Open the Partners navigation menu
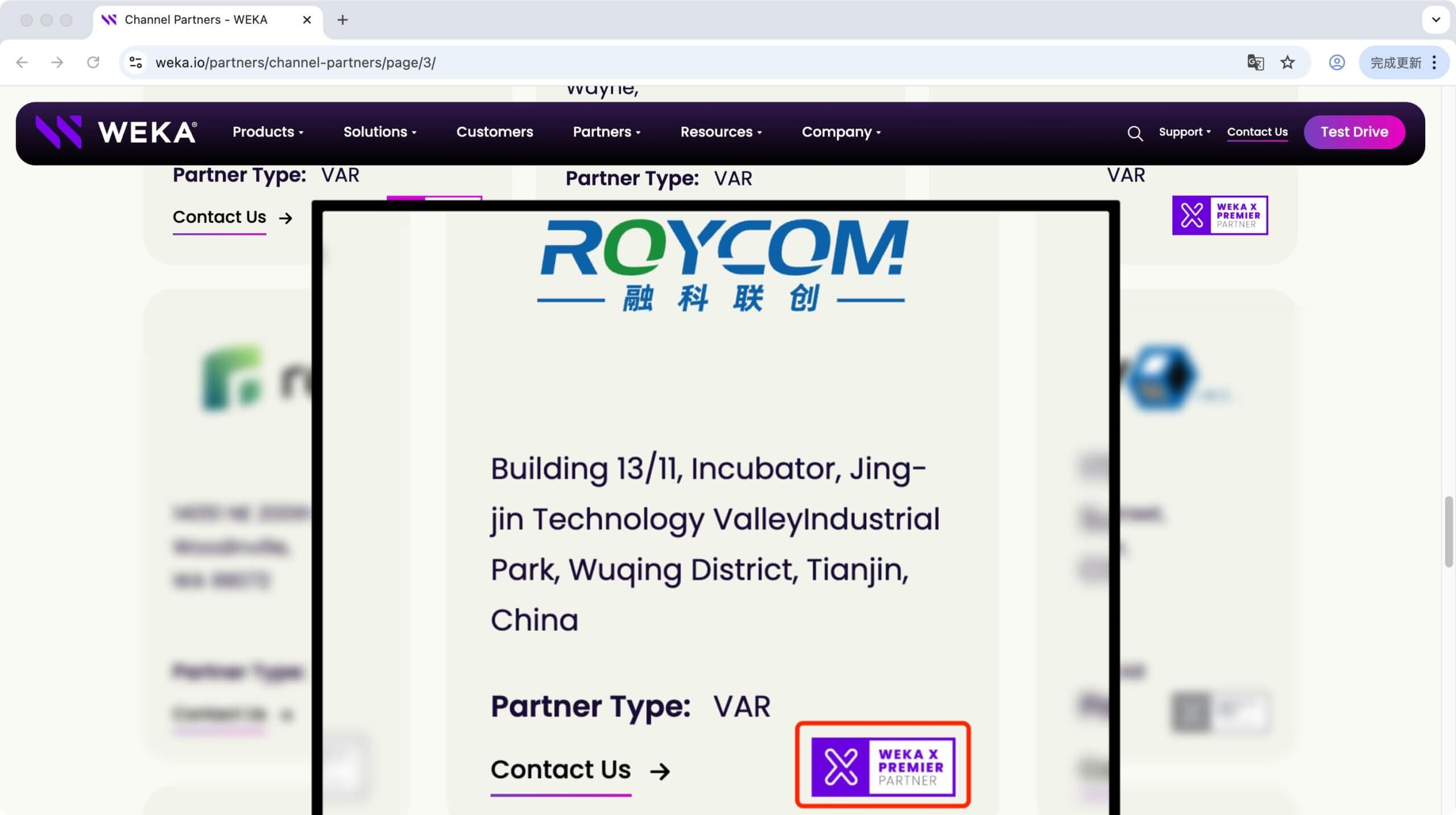Screen dimensions: 1456x815 [606, 132]
